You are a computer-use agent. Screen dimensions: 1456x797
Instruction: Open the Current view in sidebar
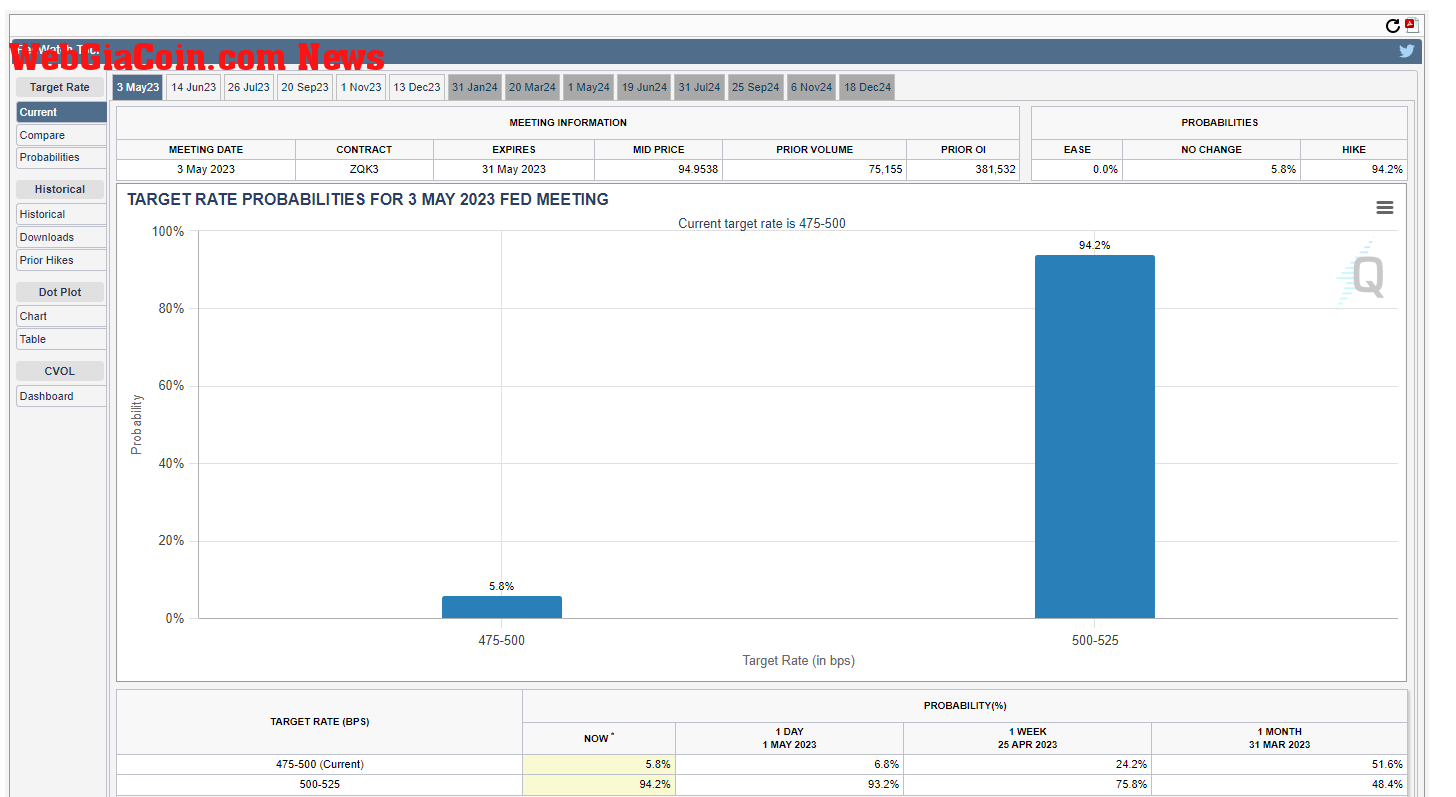pos(61,112)
